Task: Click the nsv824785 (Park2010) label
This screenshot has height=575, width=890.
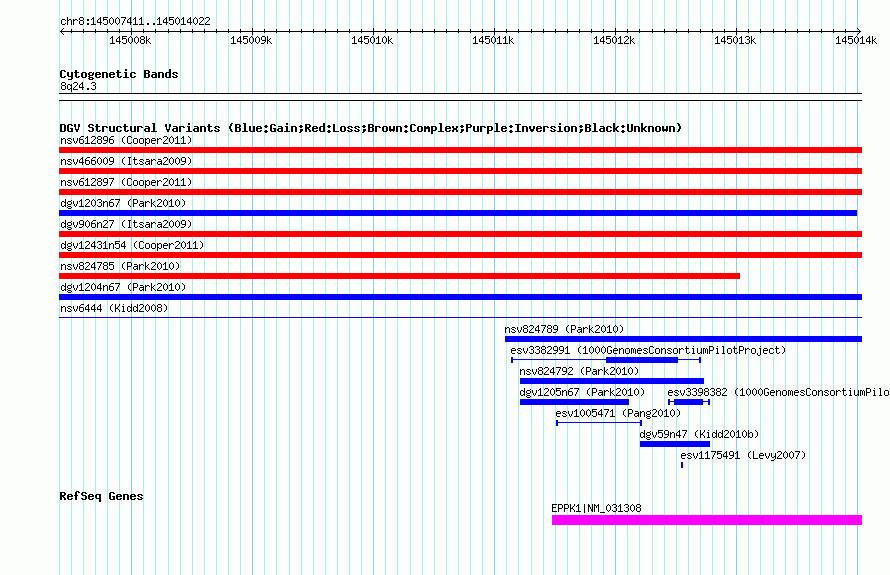Action: (120, 266)
